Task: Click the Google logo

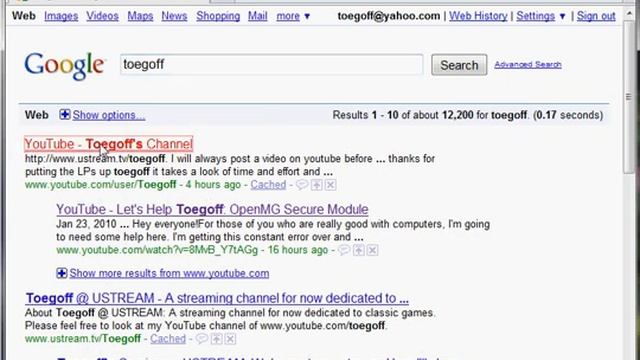Action: coord(64,65)
